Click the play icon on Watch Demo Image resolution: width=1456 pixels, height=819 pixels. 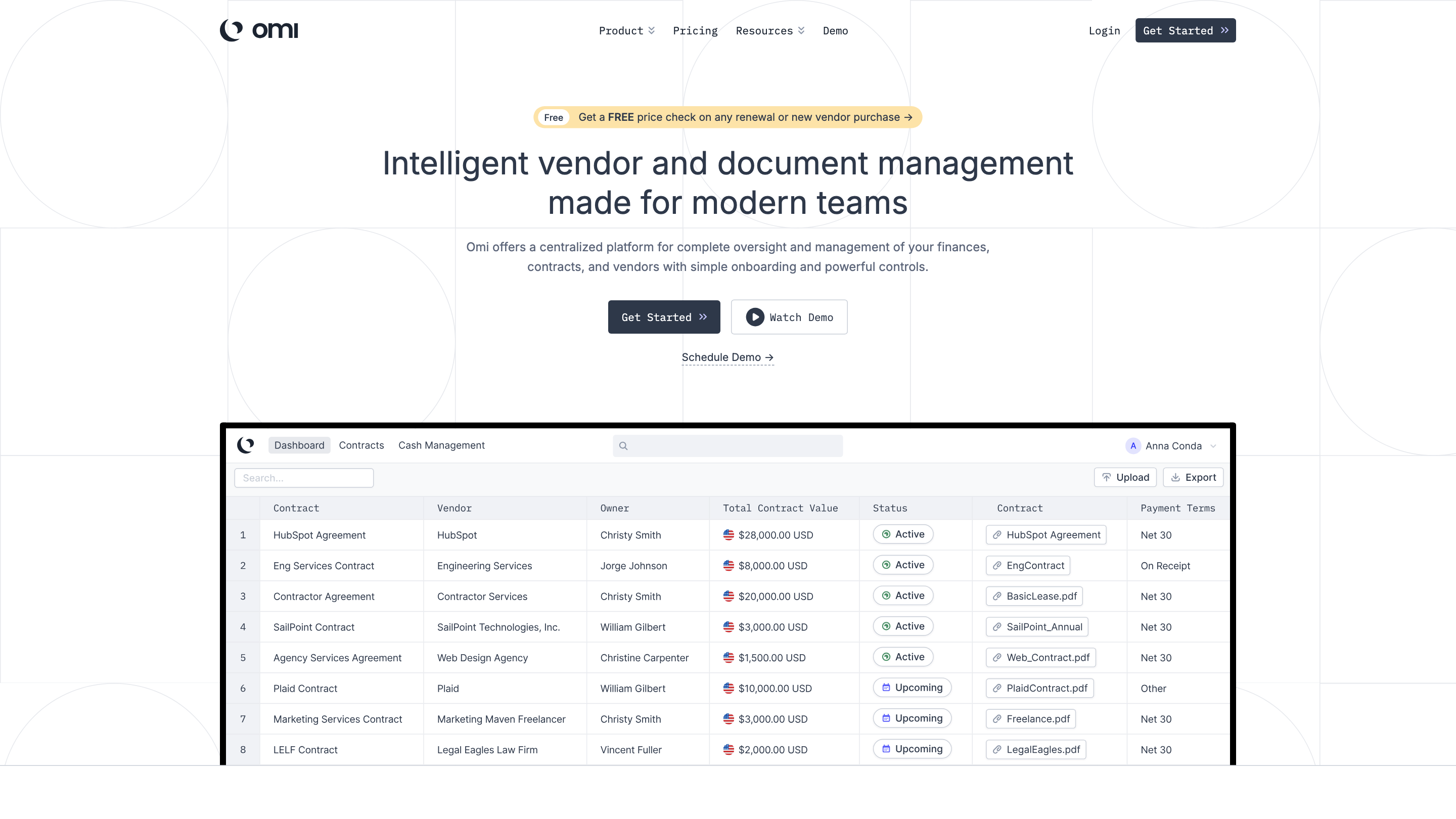755,317
